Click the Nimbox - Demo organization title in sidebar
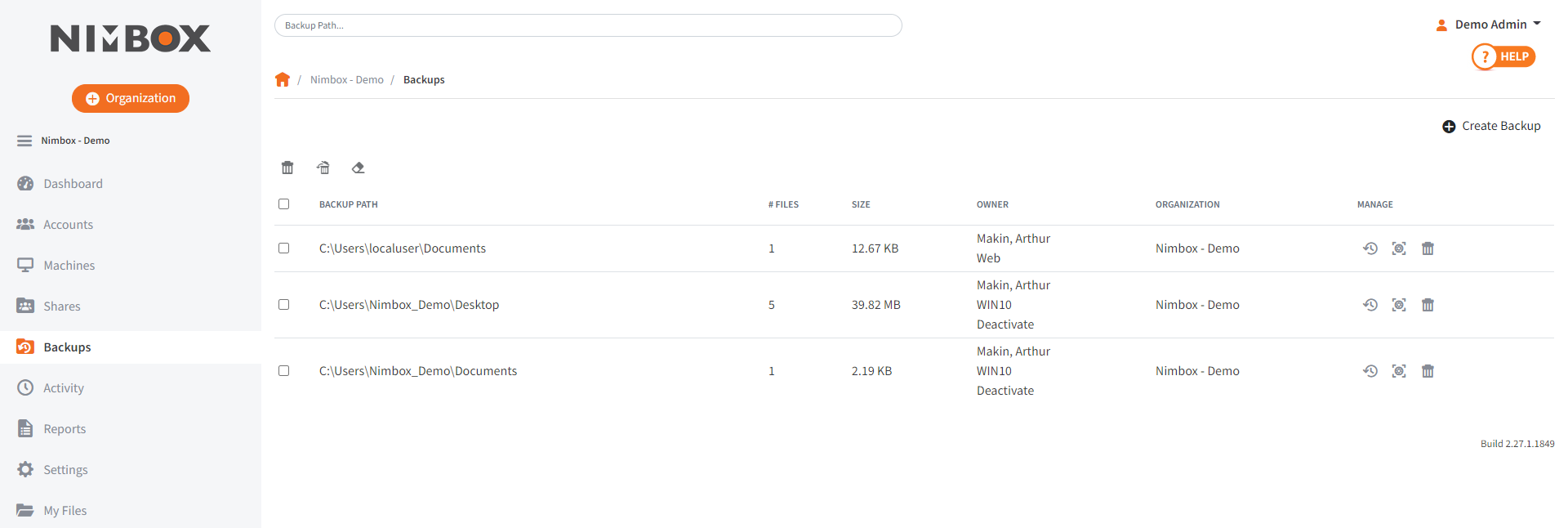1568x528 pixels. [75, 141]
